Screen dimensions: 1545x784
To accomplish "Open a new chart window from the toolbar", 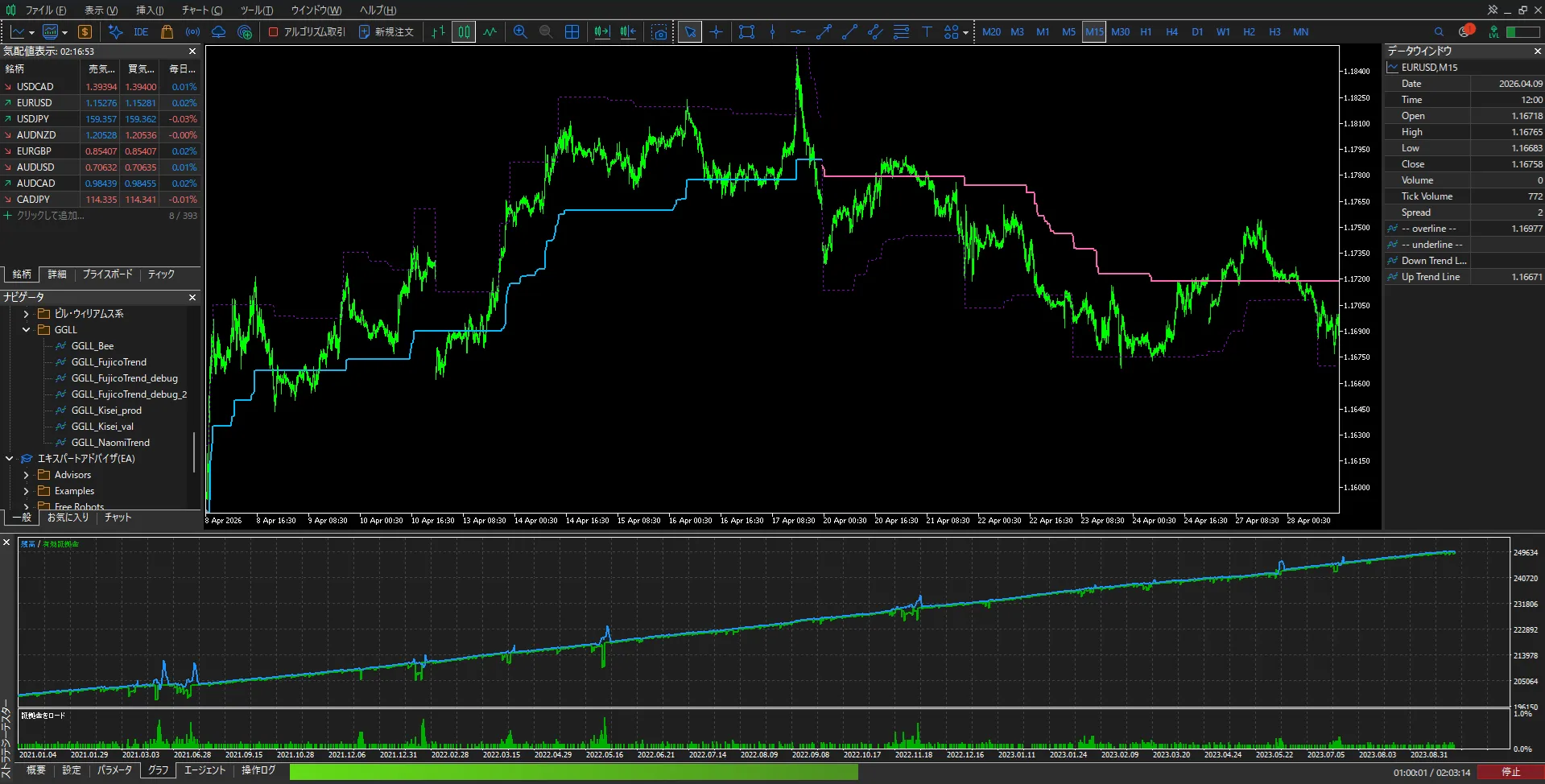I will tap(17, 32).
